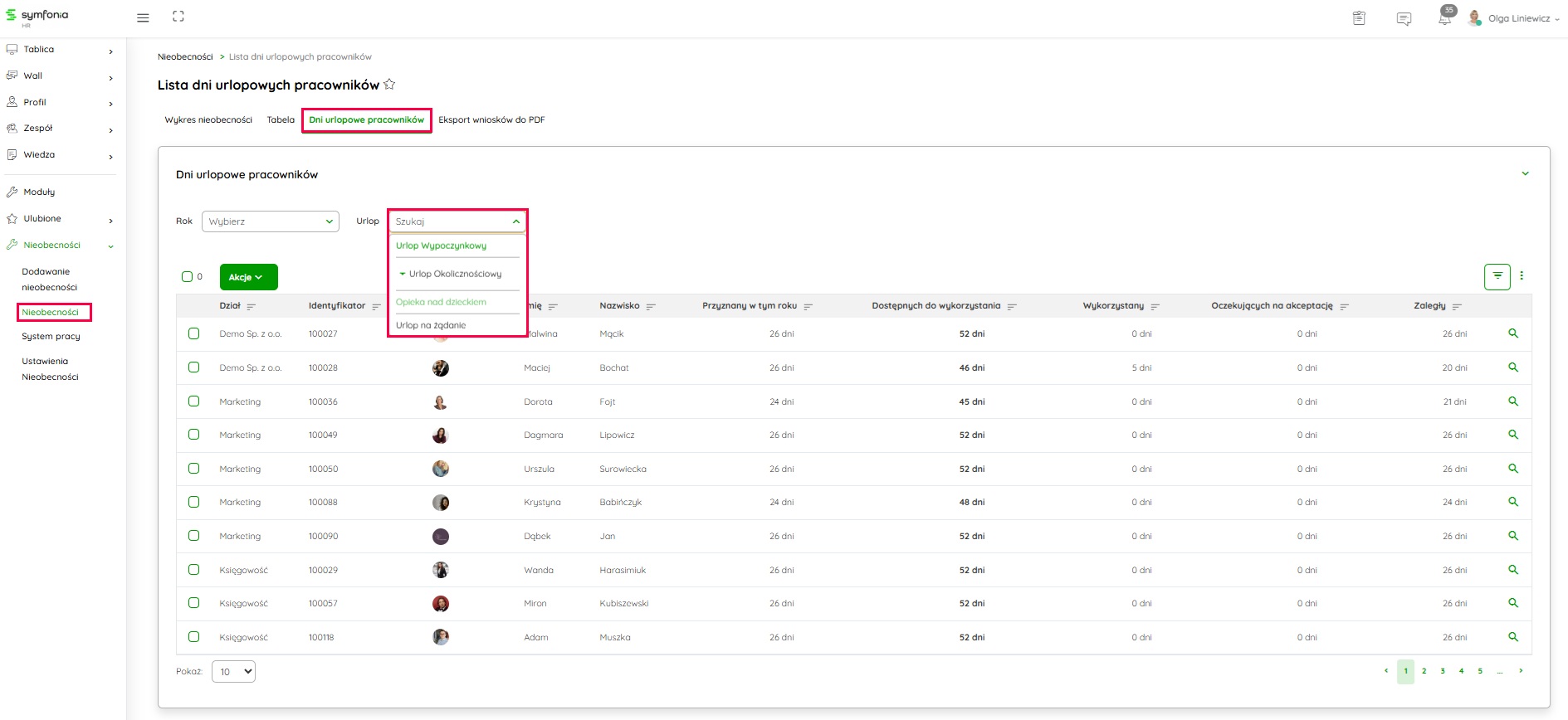Toggle the select-all checkbox above table

point(188,277)
